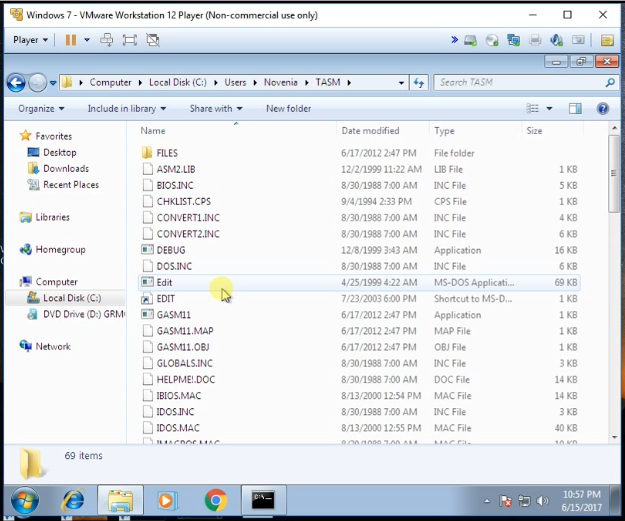Click the double chevron in VMware toolbar

point(454,39)
